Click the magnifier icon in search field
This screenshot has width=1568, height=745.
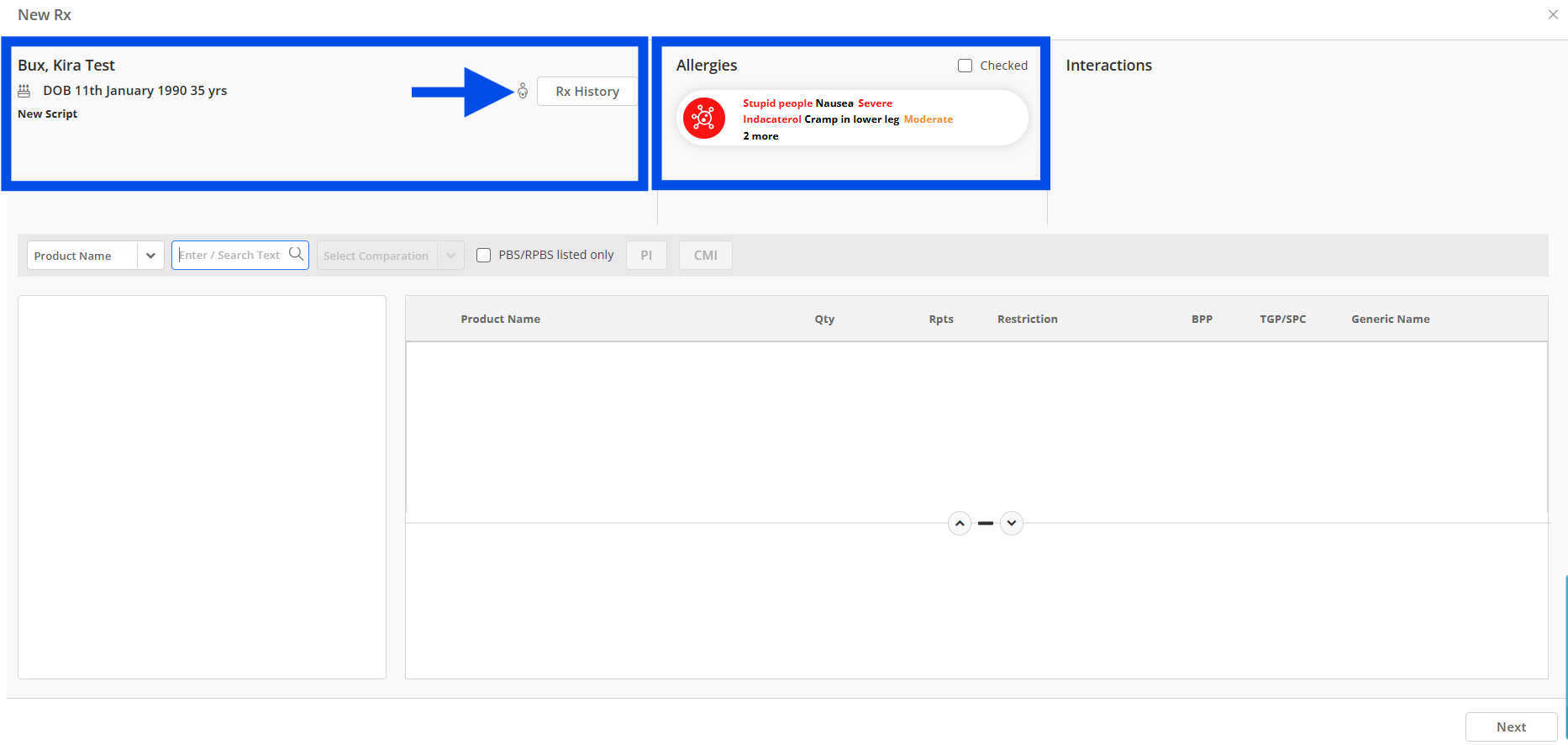coord(296,254)
